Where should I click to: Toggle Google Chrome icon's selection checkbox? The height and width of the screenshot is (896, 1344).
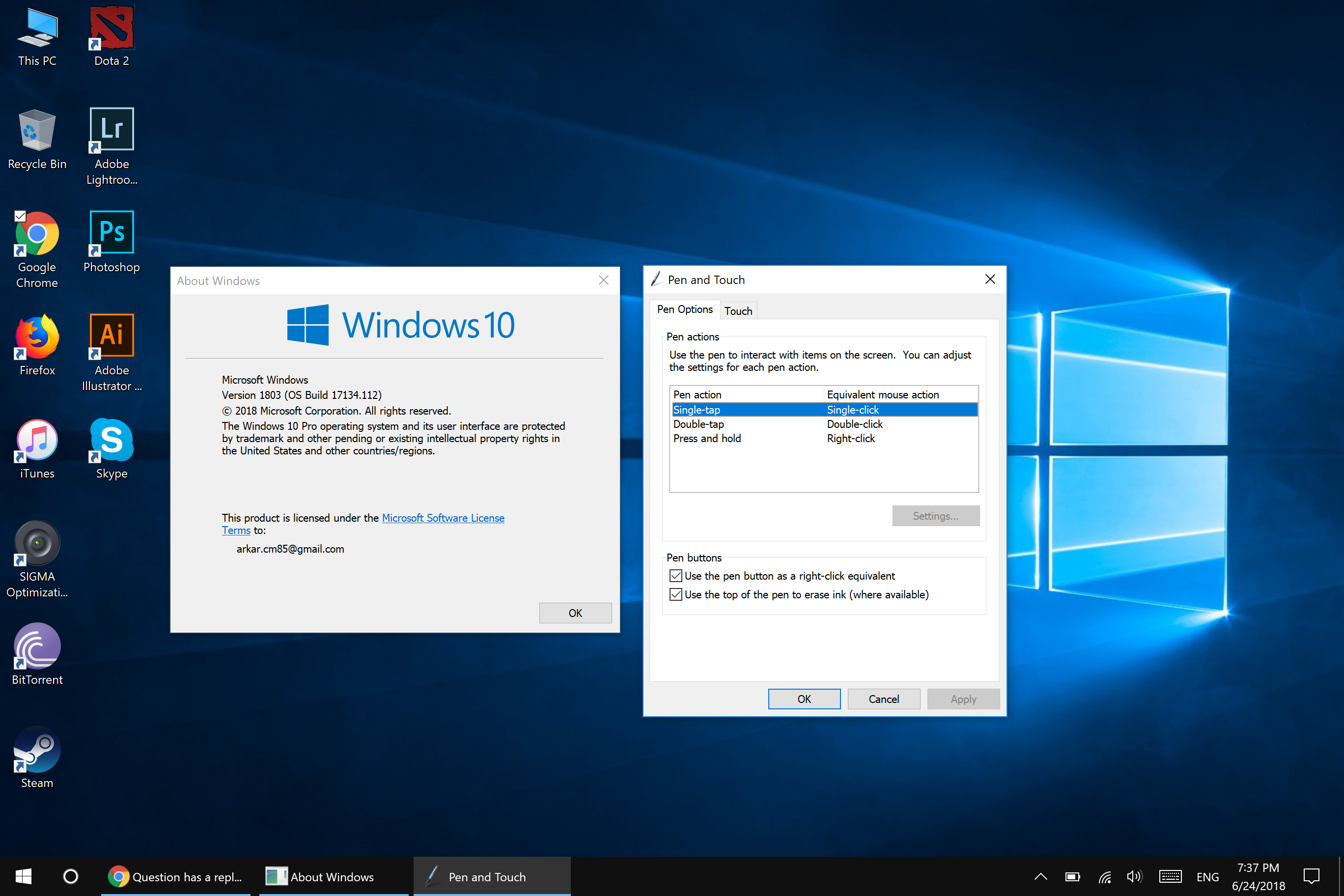point(20,216)
